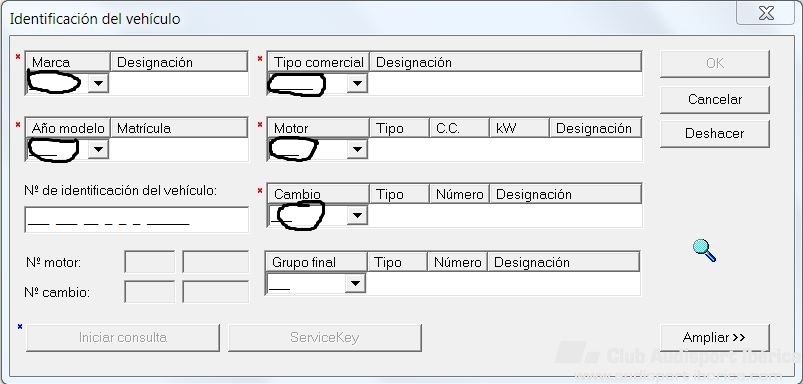
Task: Select the Grupo final column header
Action: (316, 262)
